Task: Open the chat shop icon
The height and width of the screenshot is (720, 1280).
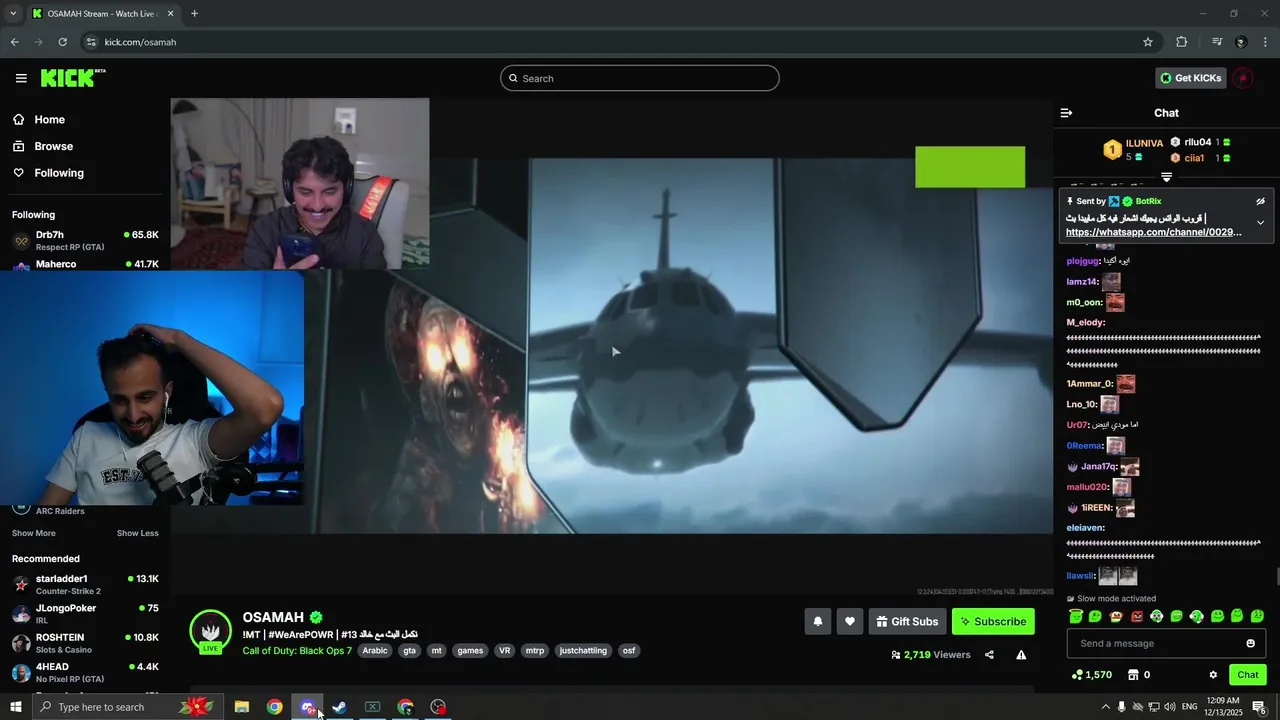Action: pyautogui.click(x=1133, y=675)
